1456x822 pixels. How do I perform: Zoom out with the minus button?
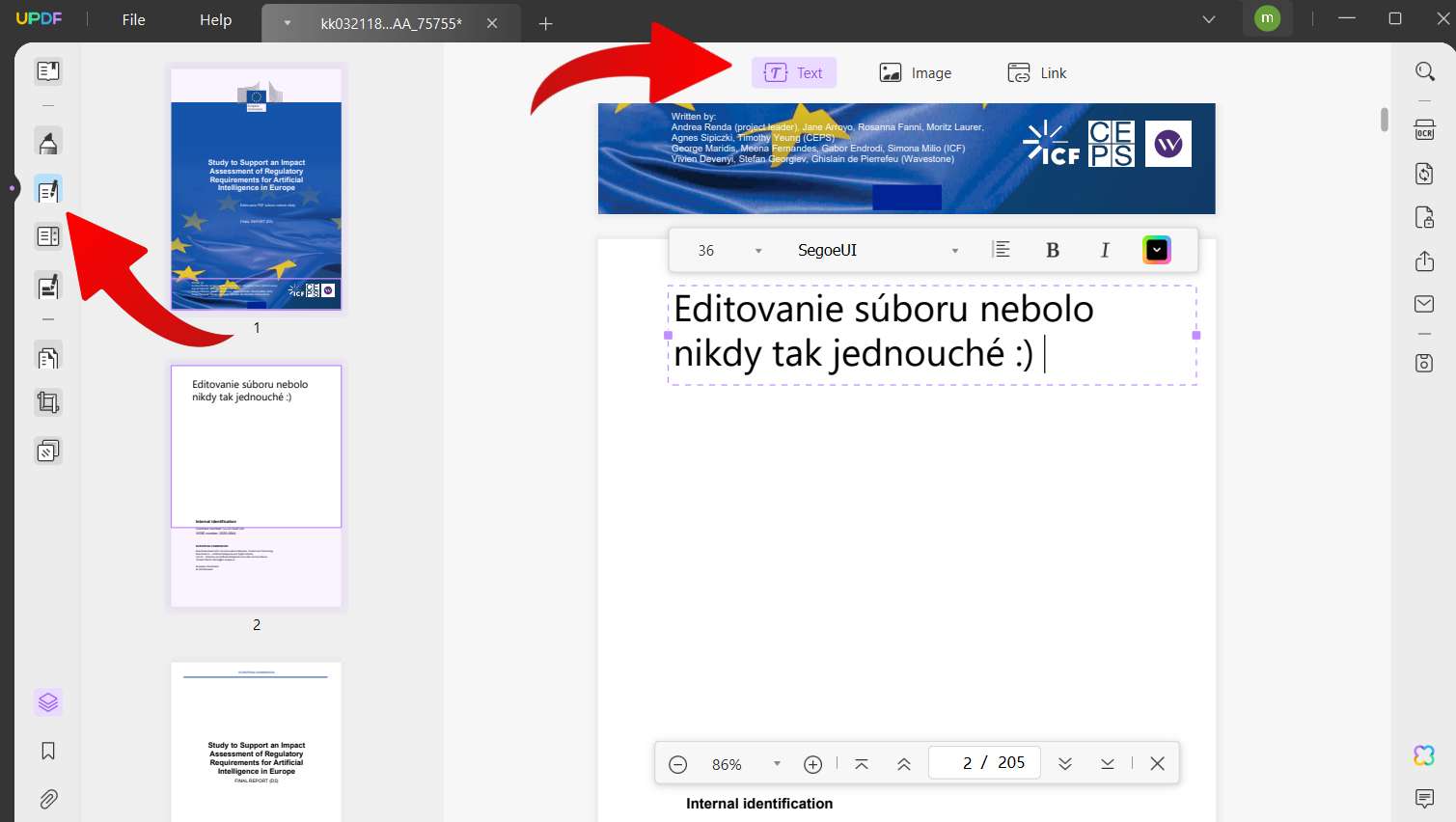click(678, 764)
